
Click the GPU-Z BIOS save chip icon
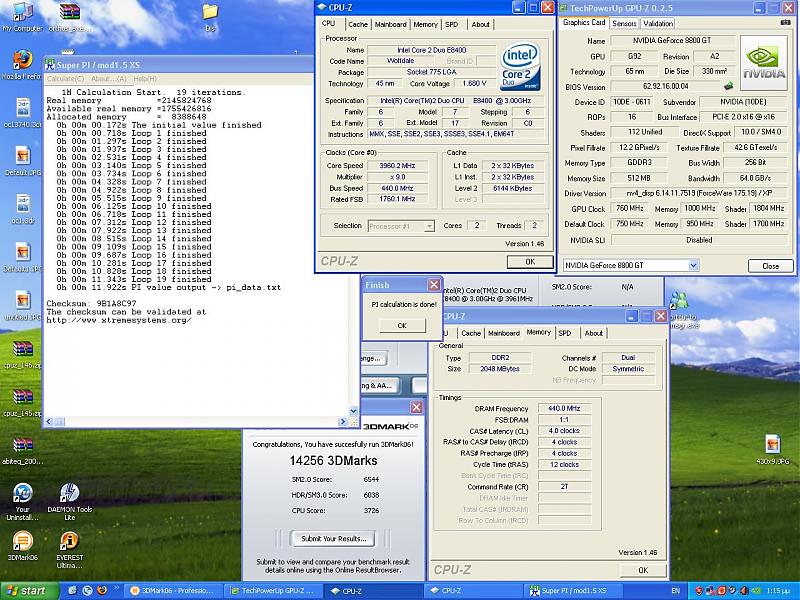tap(728, 86)
